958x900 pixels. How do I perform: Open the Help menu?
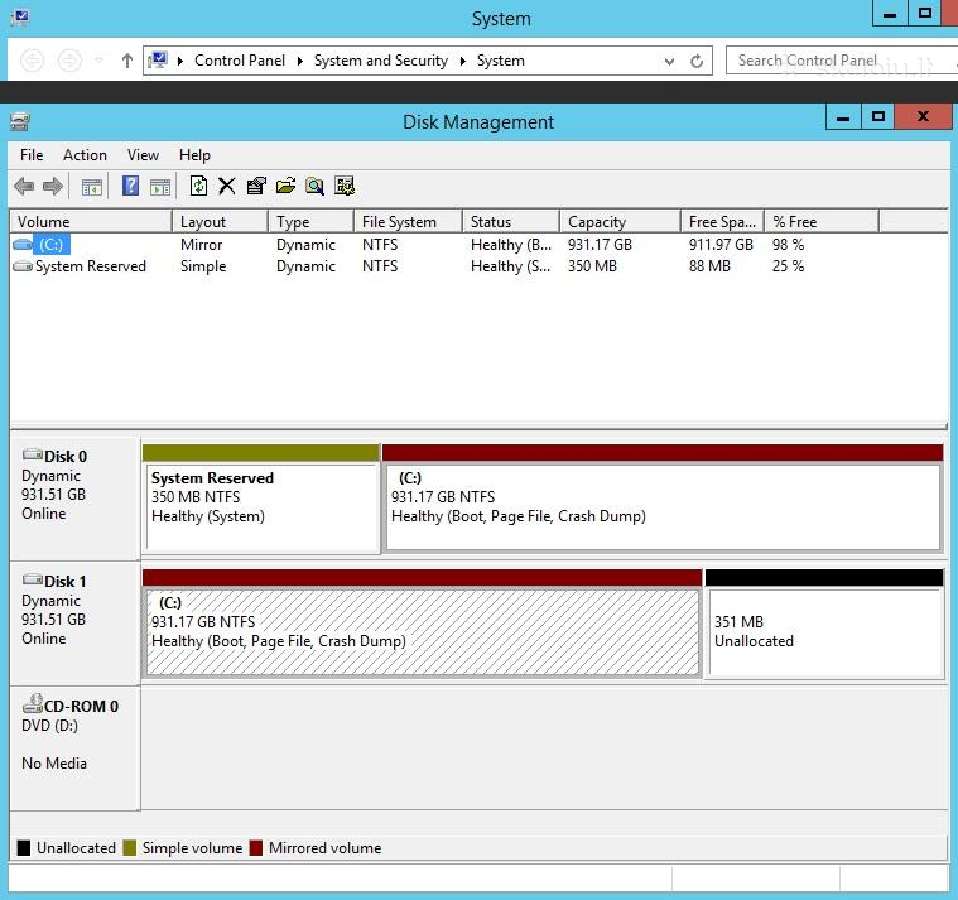coord(195,155)
